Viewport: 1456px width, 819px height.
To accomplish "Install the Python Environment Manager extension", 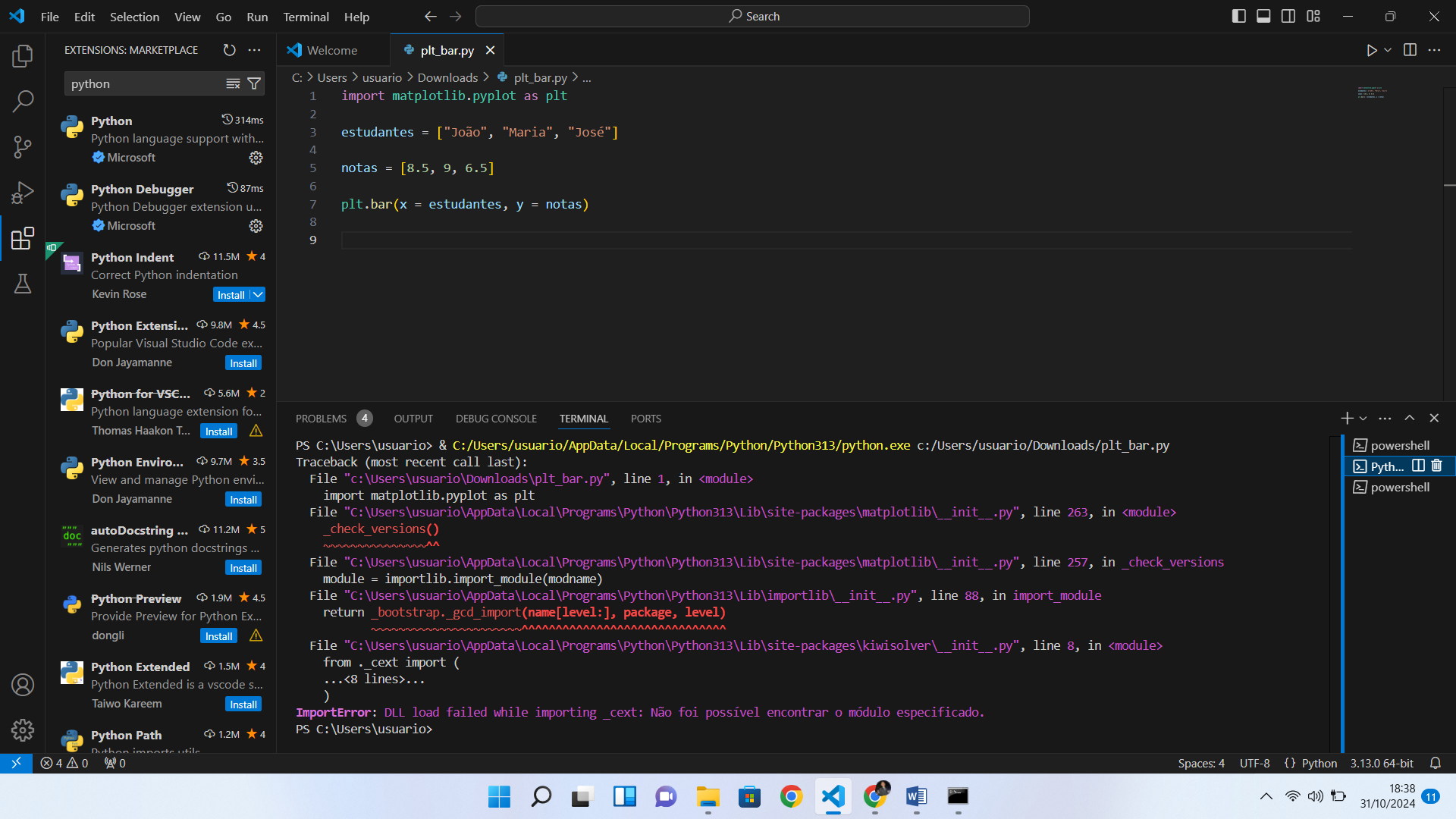I will (x=243, y=499).
